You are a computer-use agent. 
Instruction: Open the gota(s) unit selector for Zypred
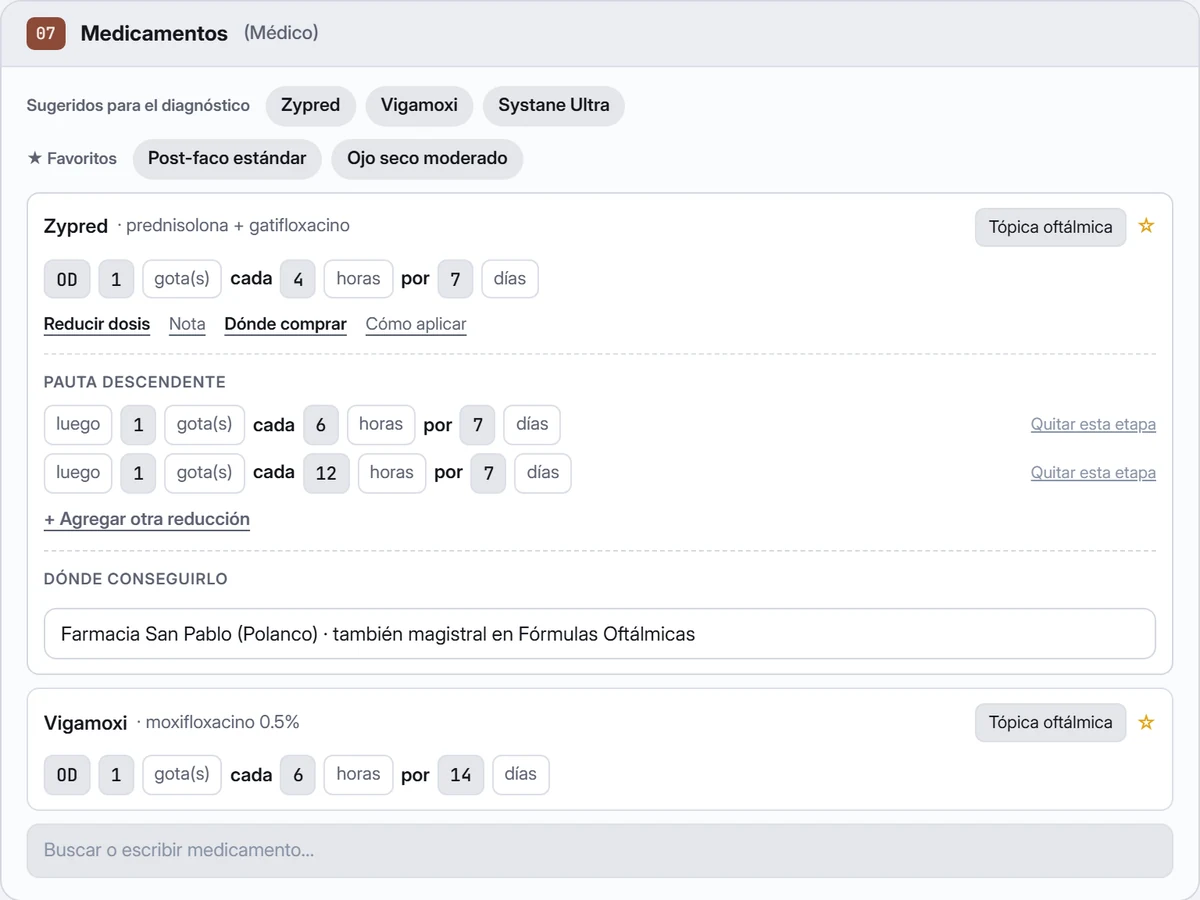[x=182, y=279]
